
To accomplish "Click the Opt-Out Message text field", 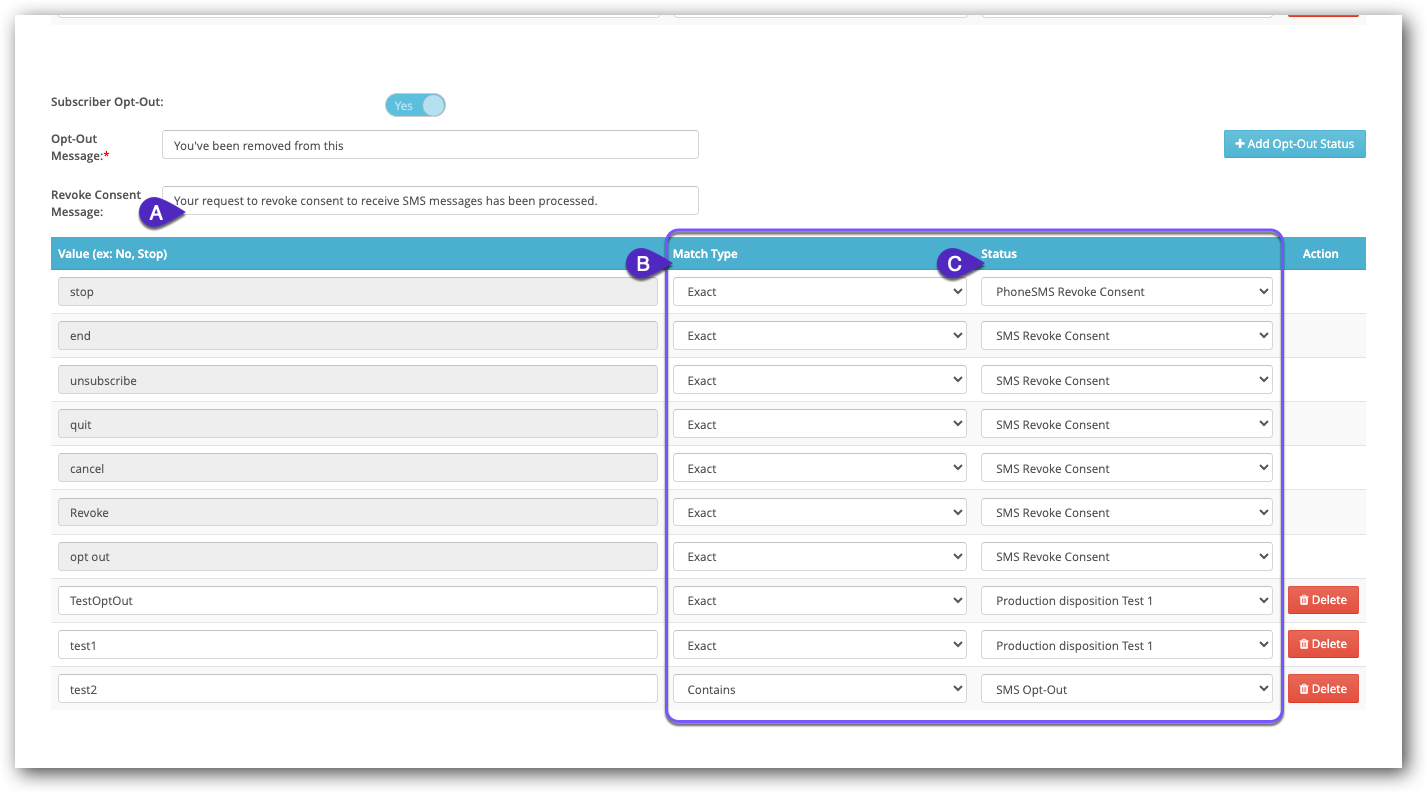I will (x=430, y=144).
